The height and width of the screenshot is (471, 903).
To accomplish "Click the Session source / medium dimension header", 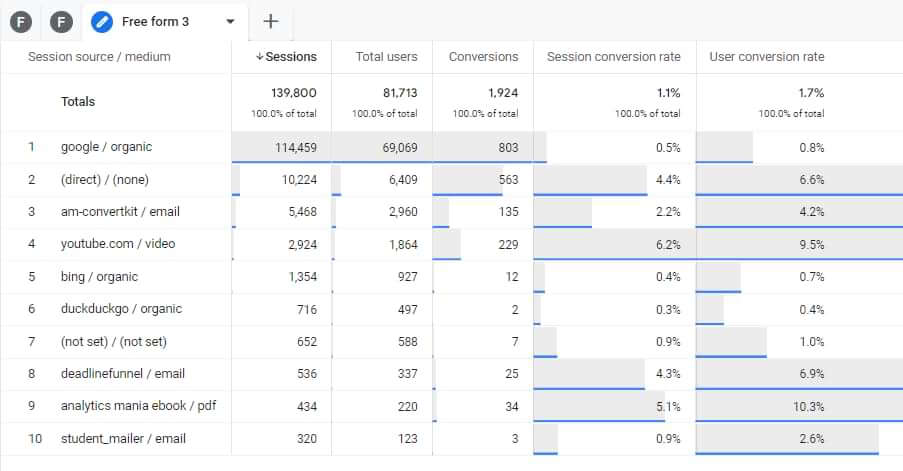I will tap(99, 57).
